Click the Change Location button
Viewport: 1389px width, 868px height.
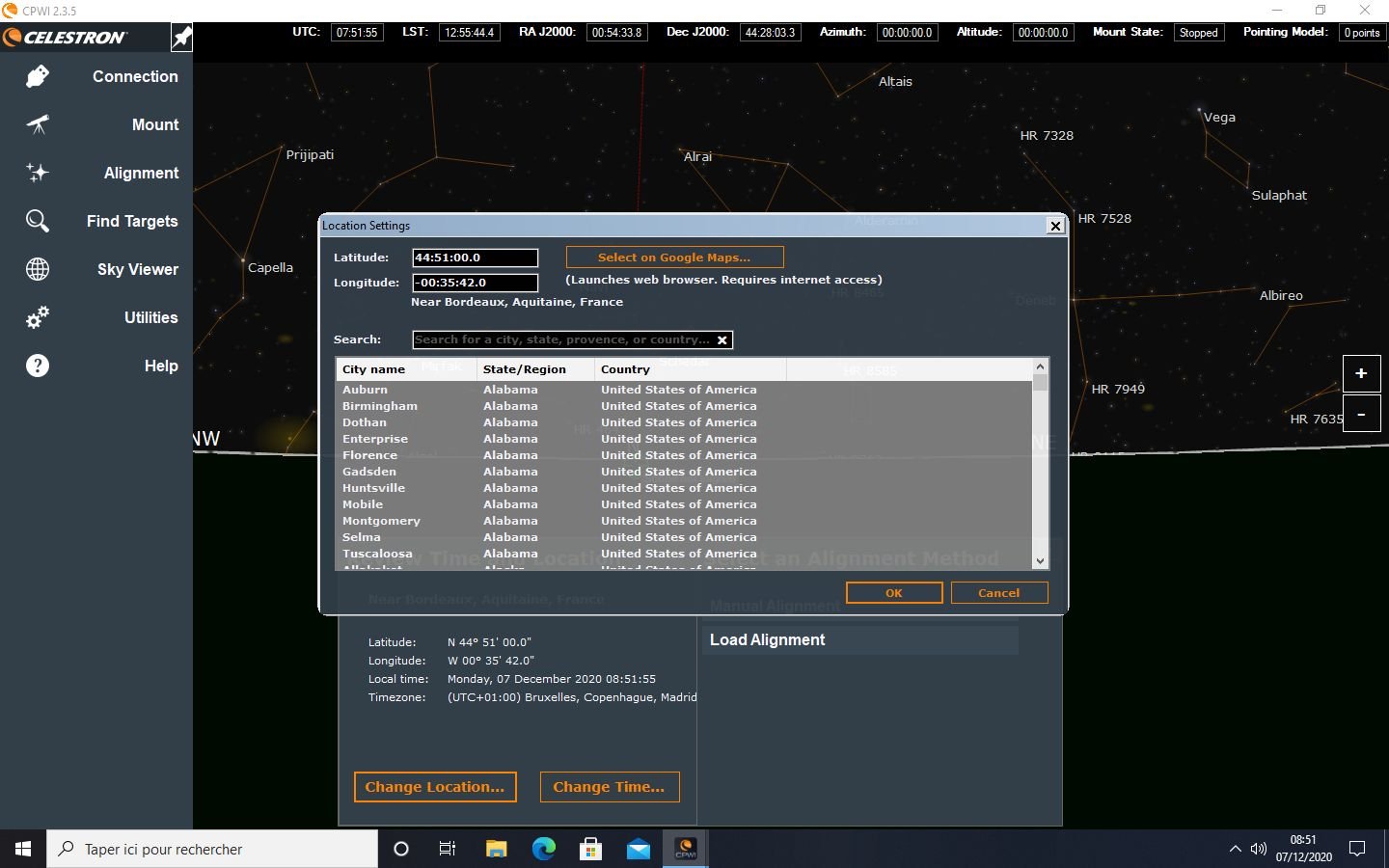435,787
